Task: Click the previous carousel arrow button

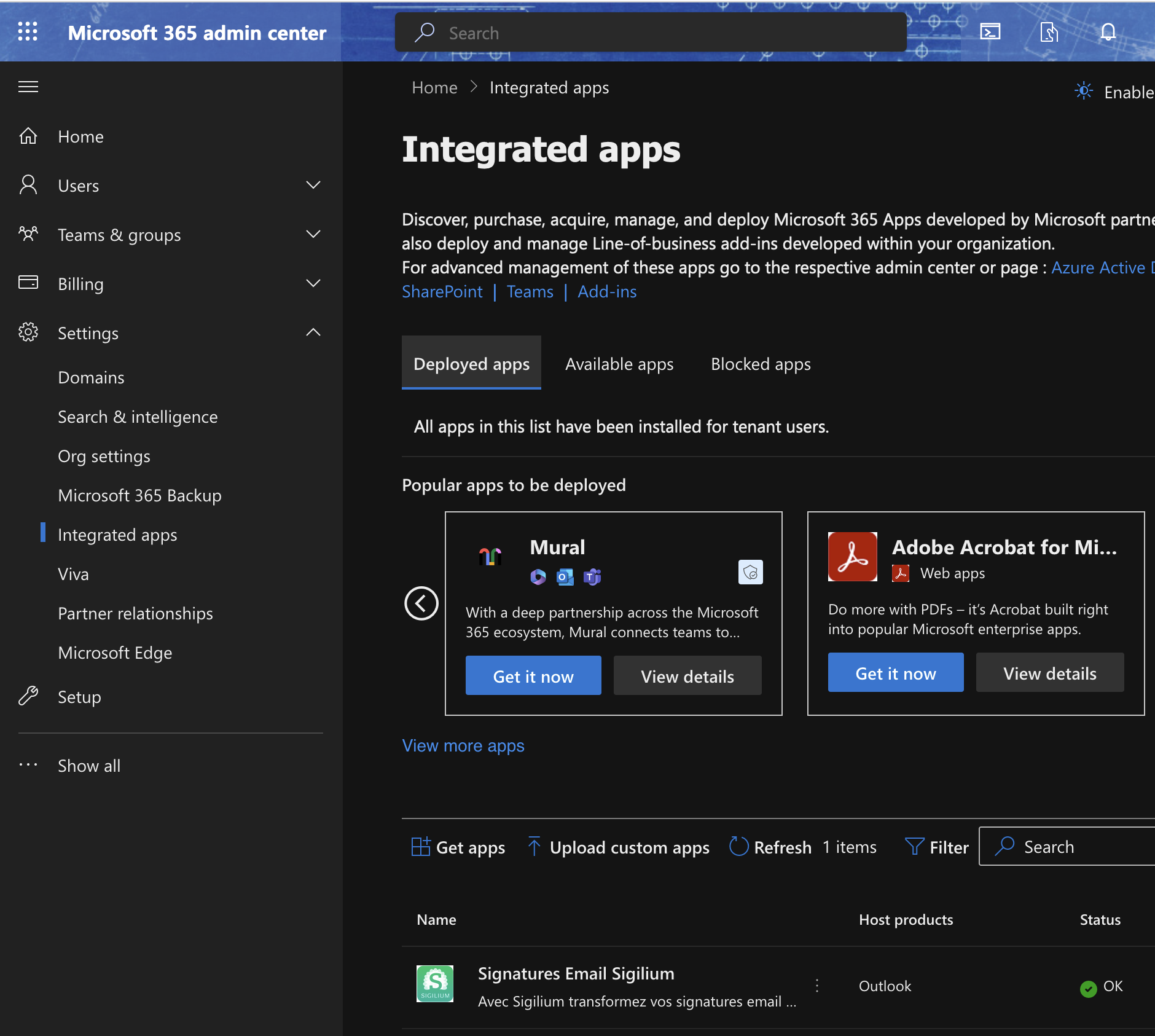Action: click(421, 603)
